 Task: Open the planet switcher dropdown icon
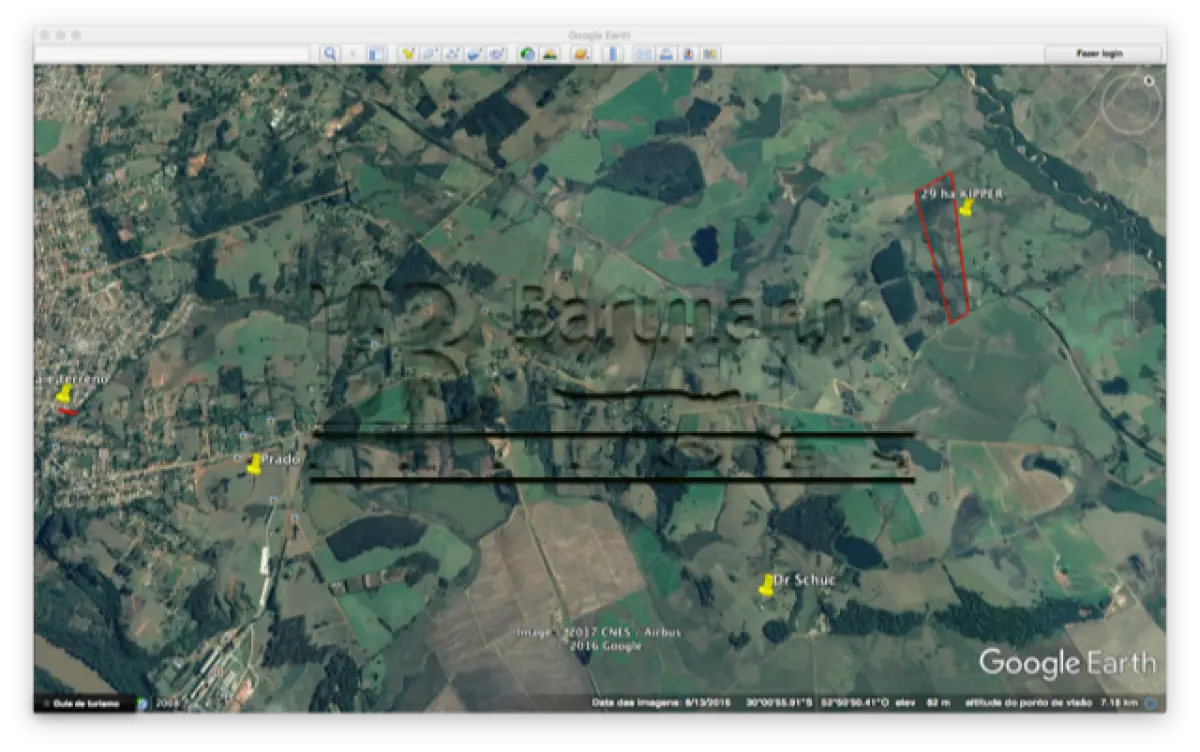click(580, 54)
